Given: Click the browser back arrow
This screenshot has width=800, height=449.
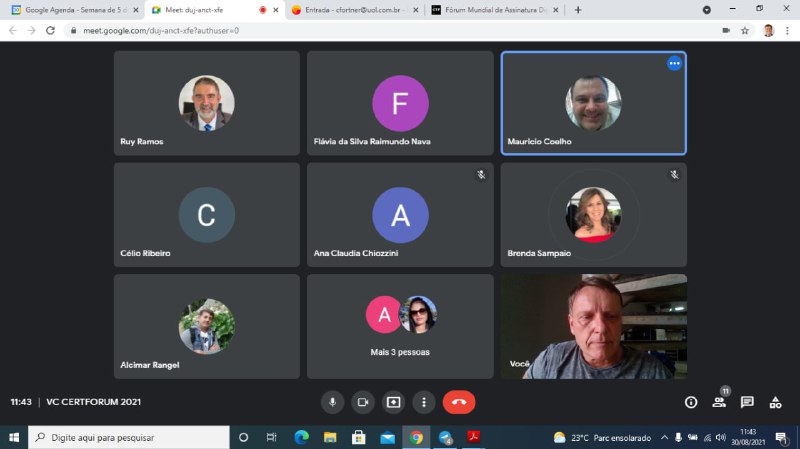Looking at the screenshot, I should (x=13, y=31).
